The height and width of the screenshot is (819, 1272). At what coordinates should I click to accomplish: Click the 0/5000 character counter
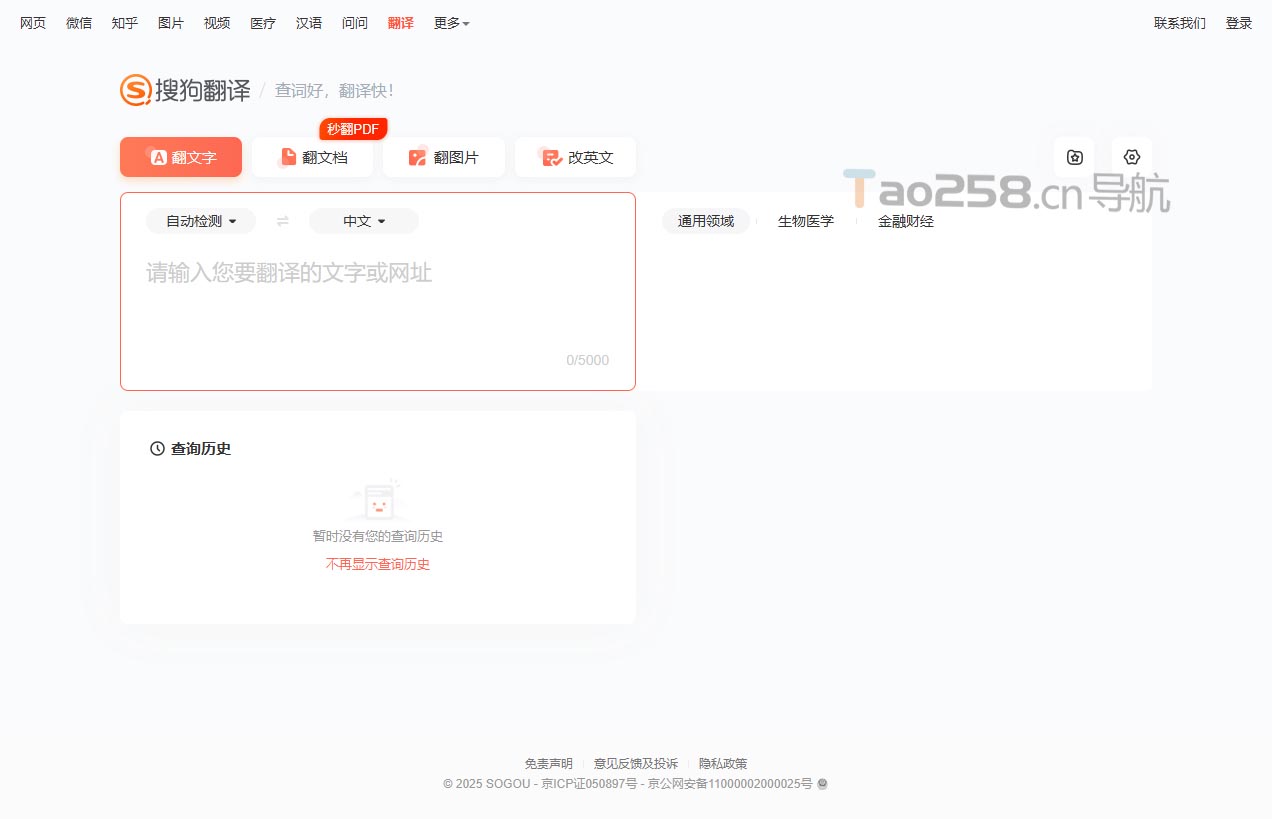pos(587,360)
